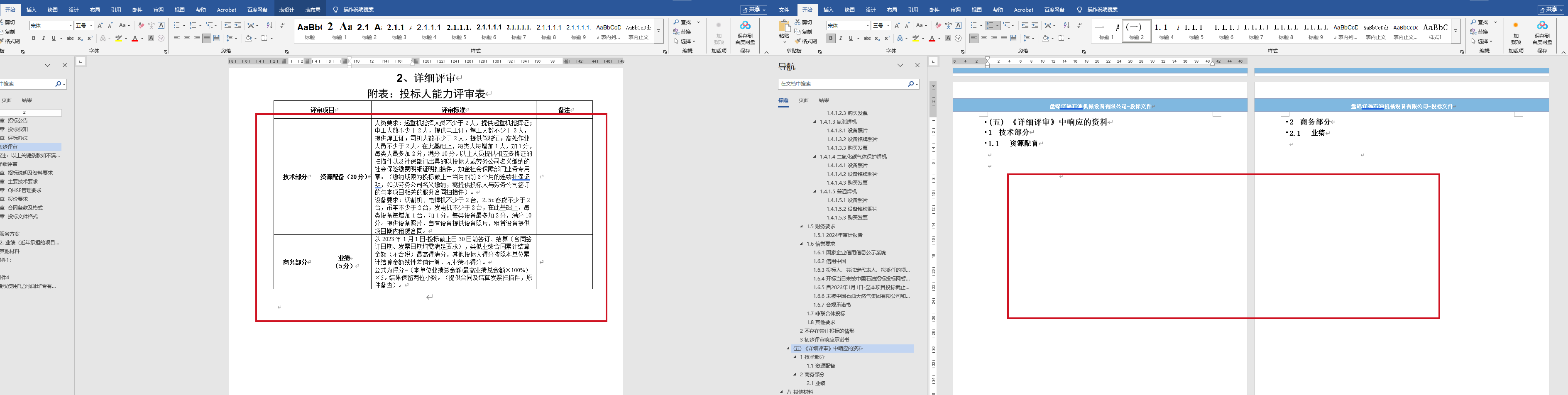Increase font size in the right window's ribbon

(897, 26)
